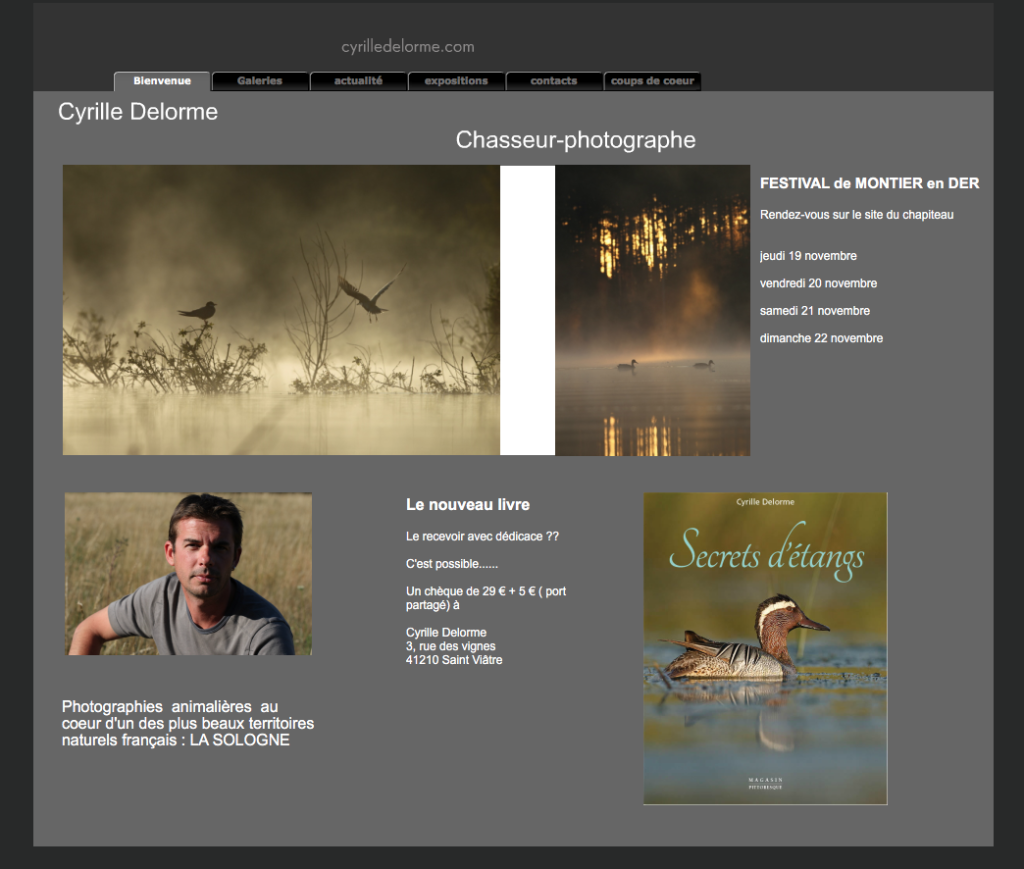The width and height of the screenshot is (1024, 869).
Task: Switch to the Galeries tab
Action: click(260, 81)
